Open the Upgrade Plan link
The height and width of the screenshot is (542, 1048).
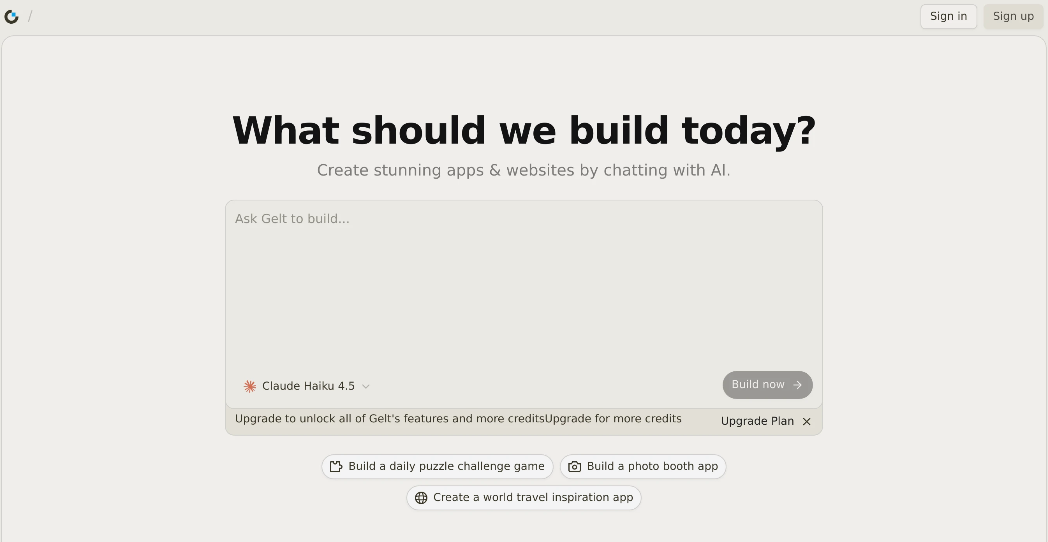tap(757, 421)
